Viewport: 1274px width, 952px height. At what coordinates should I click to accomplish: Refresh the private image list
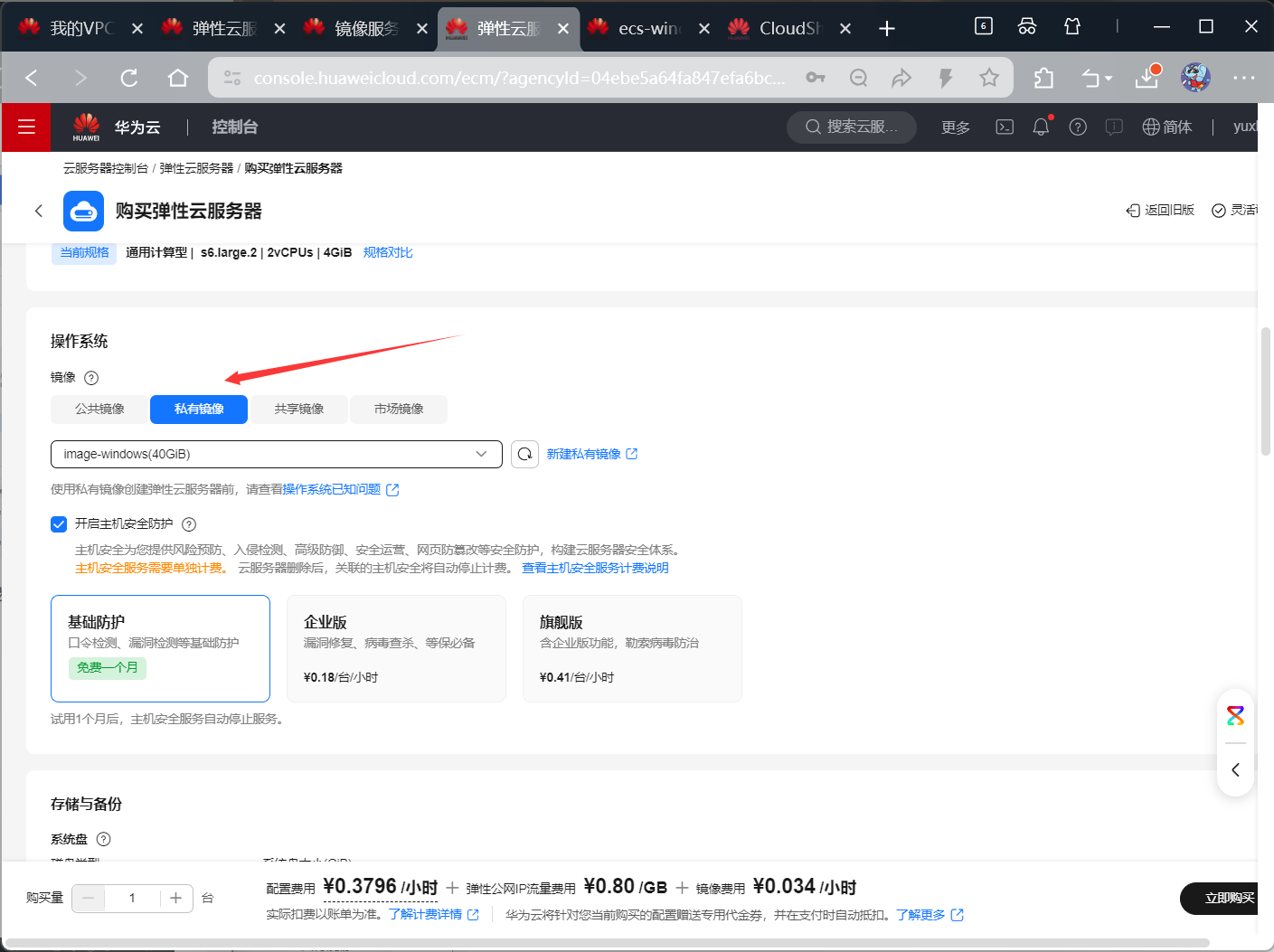click(x=524, y=454)
